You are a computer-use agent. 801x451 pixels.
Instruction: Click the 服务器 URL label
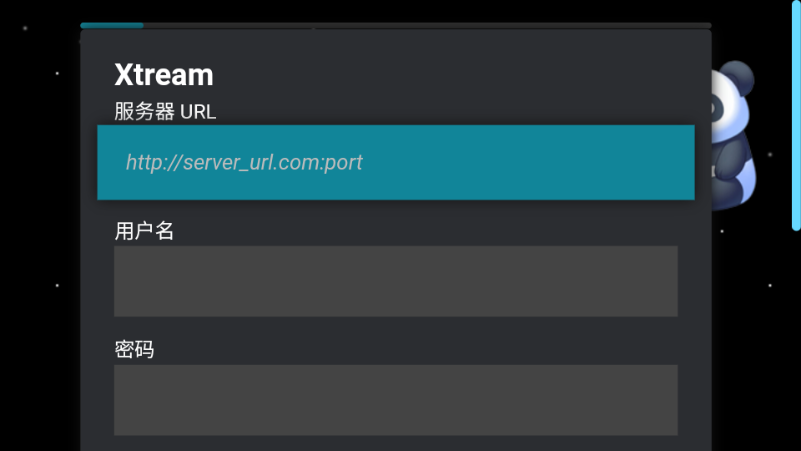pos(165,111)
